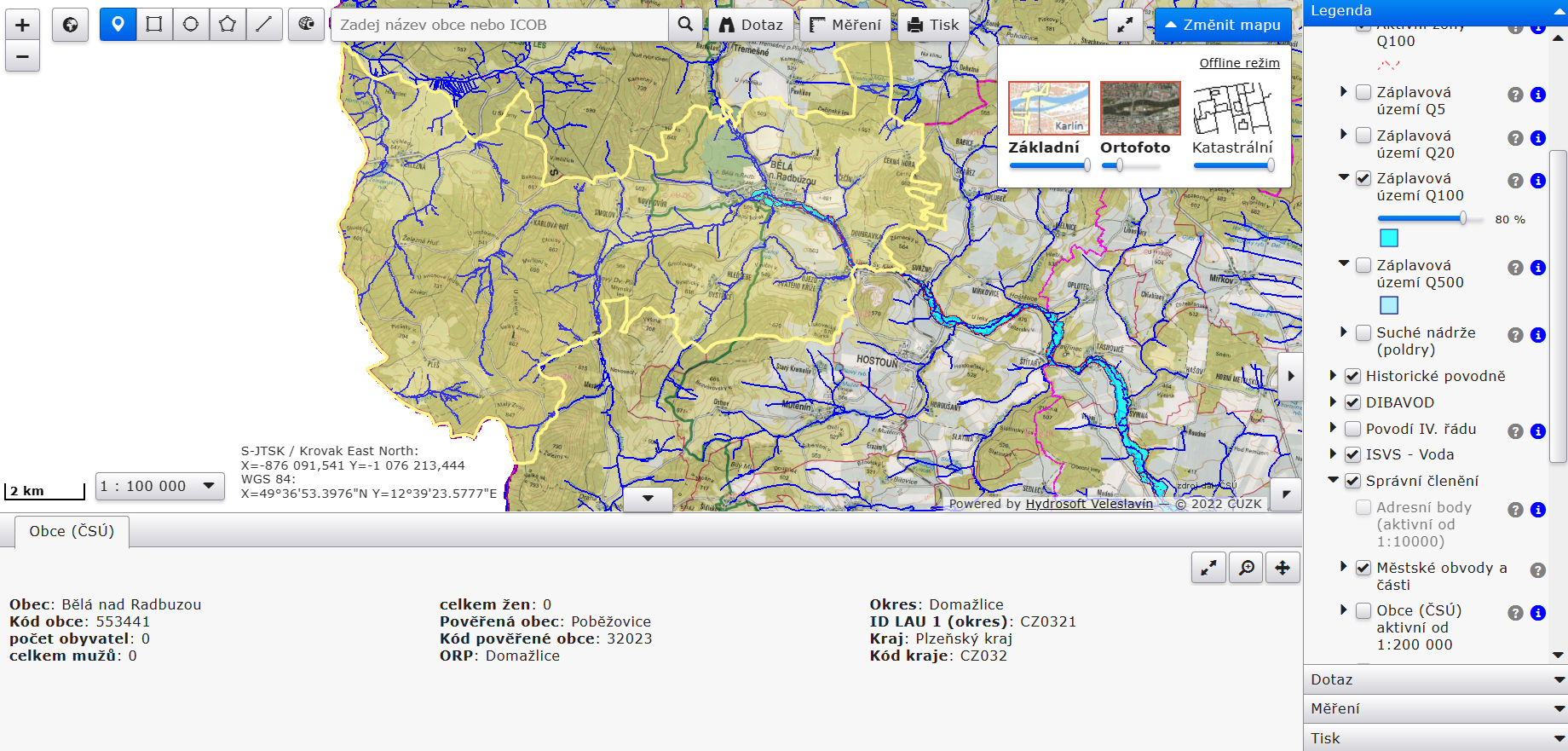Enable the Záplavová území Q5 layer
The height and width of the screenshot is (751, 1568).
(x=1363, y=92)
